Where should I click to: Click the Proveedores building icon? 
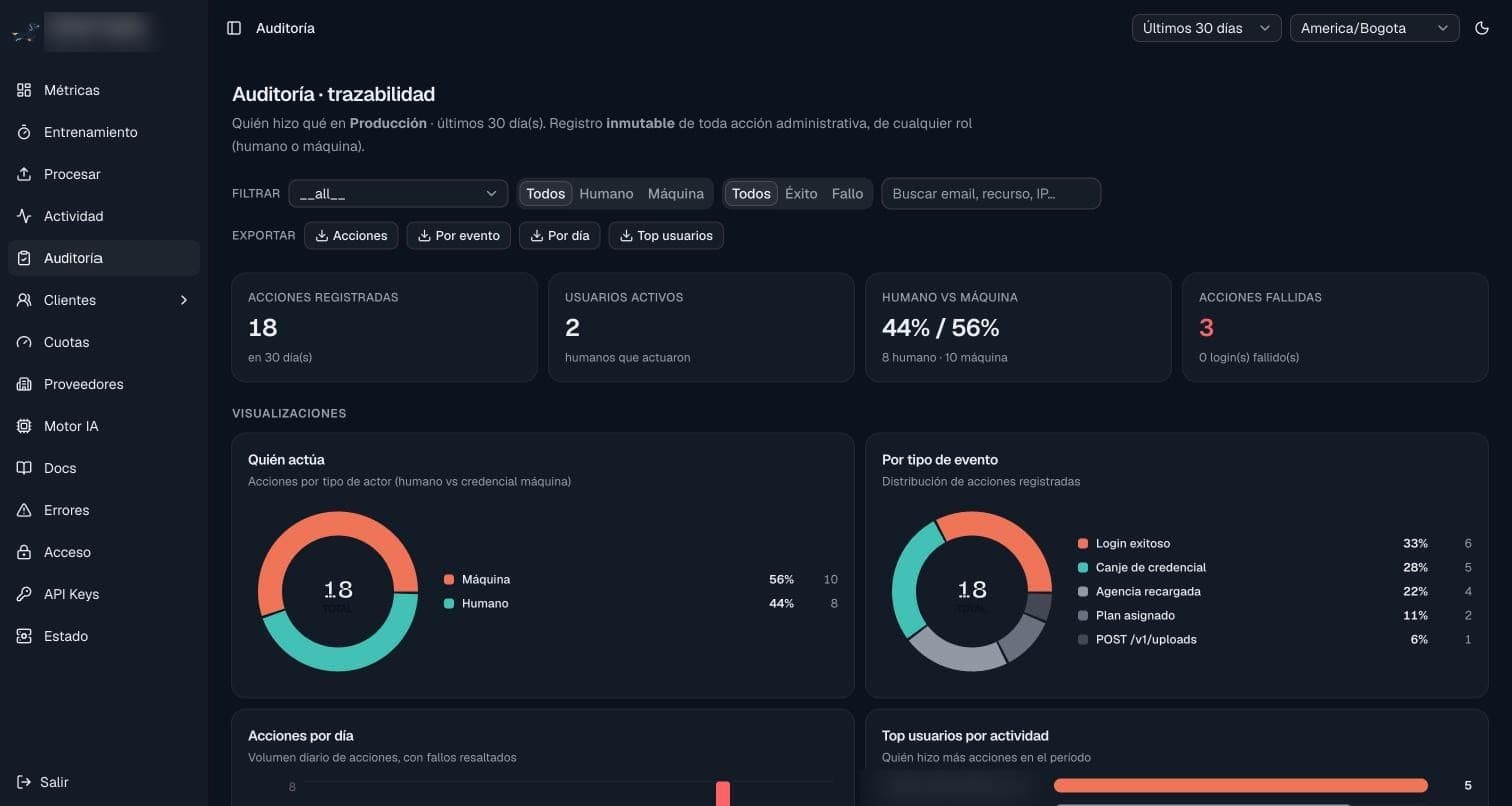[24, 384]
